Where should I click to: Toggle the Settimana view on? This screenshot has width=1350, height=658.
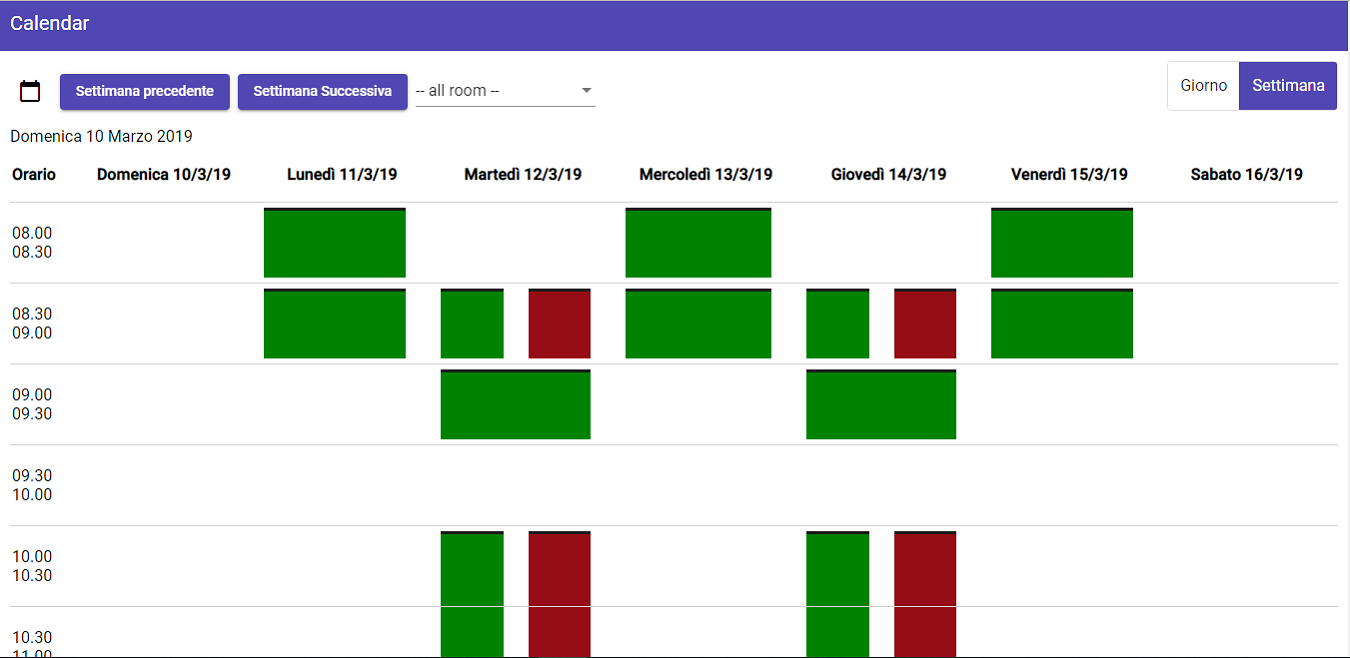pos(1288,85)
